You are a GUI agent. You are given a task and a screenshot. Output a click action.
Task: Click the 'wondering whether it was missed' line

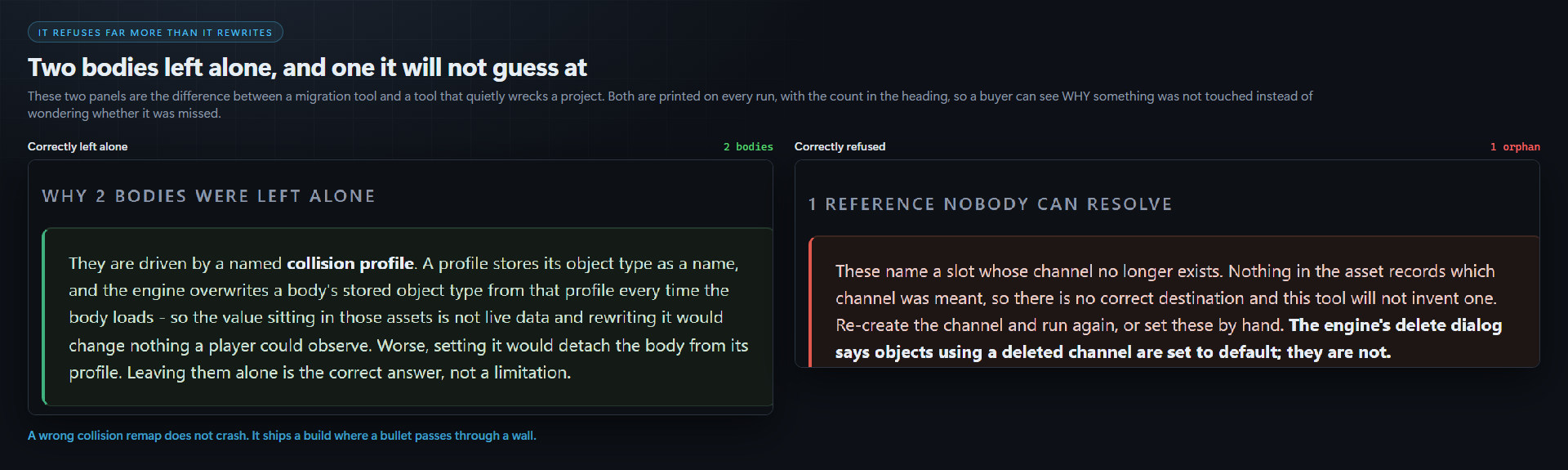click(124, 114)
